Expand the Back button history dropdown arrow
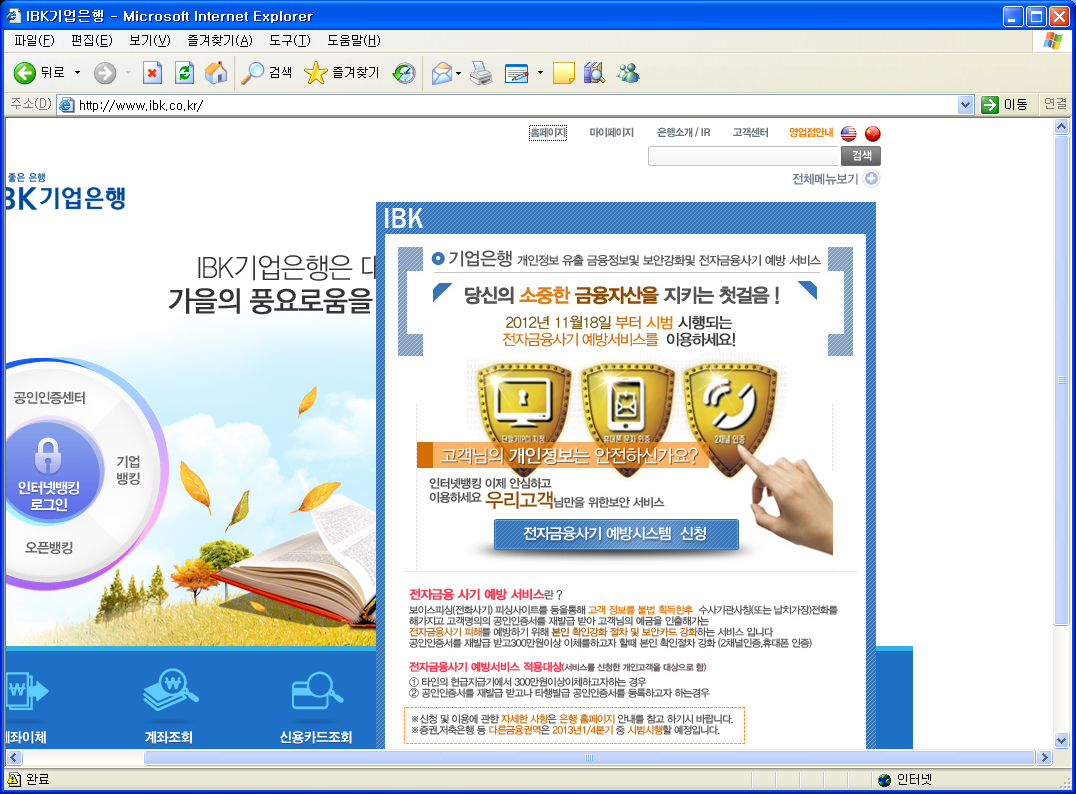Screen dimensions: 1076x794 pos(77,73)
